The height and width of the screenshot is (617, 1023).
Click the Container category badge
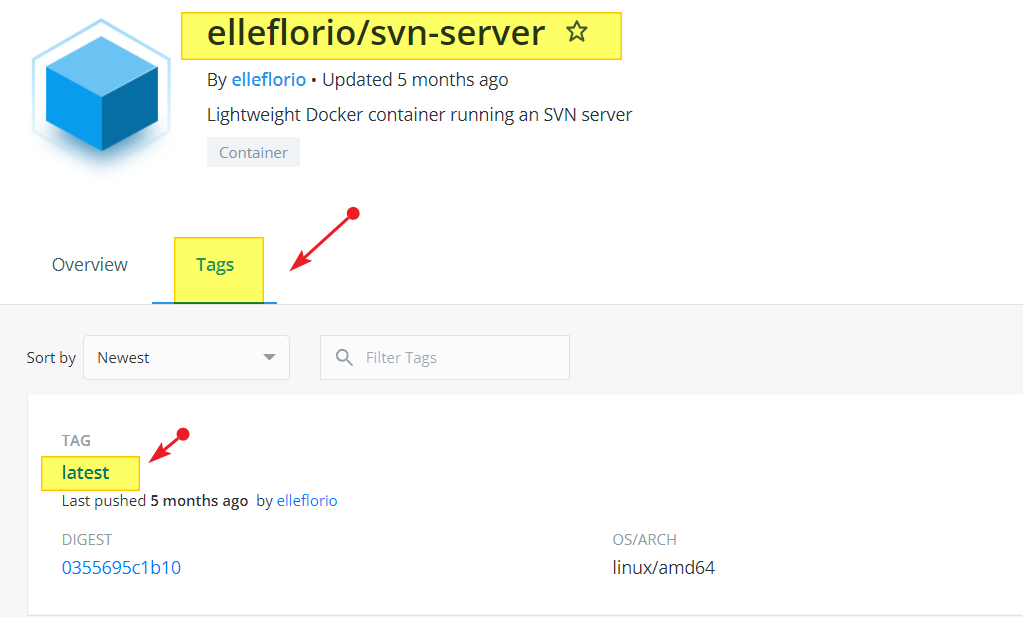pos(253,152)
